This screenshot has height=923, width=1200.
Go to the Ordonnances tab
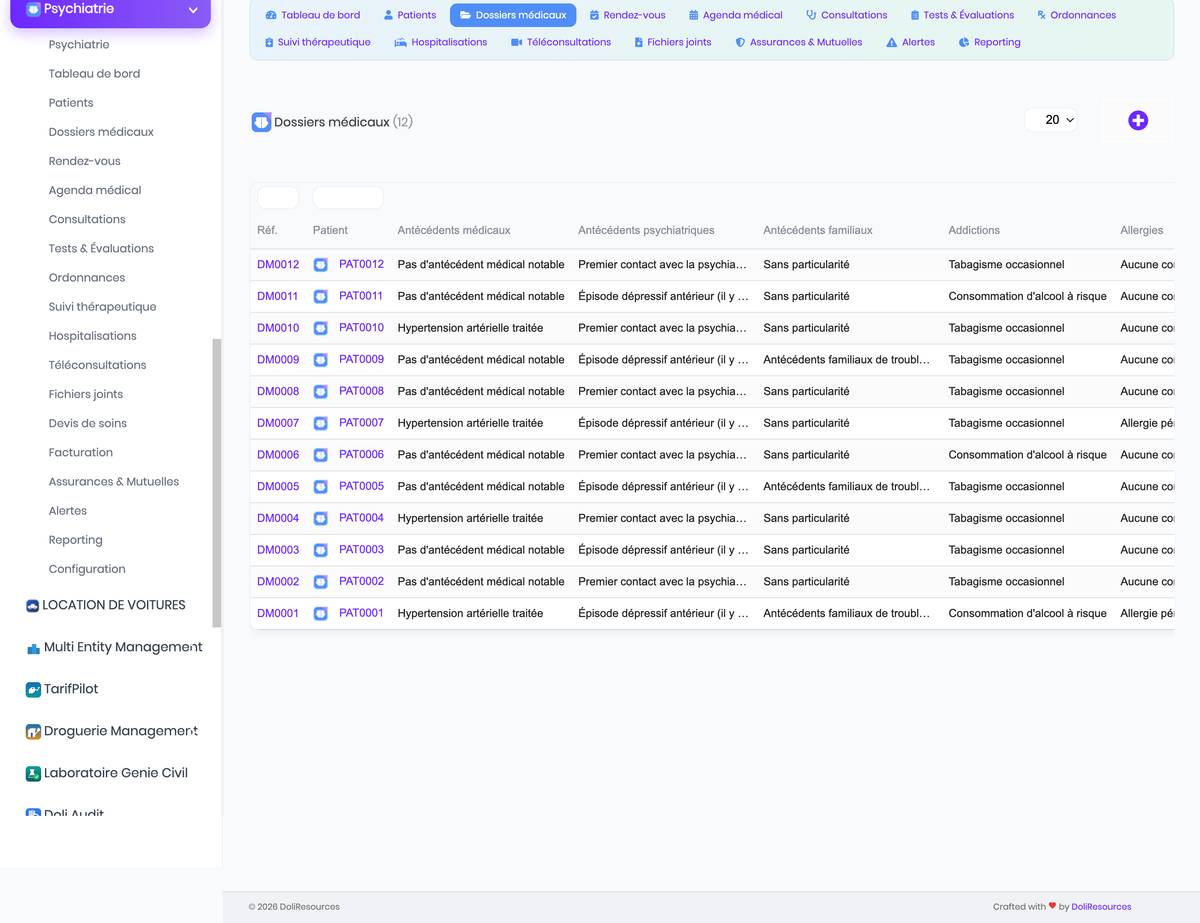pos(1077,15)
